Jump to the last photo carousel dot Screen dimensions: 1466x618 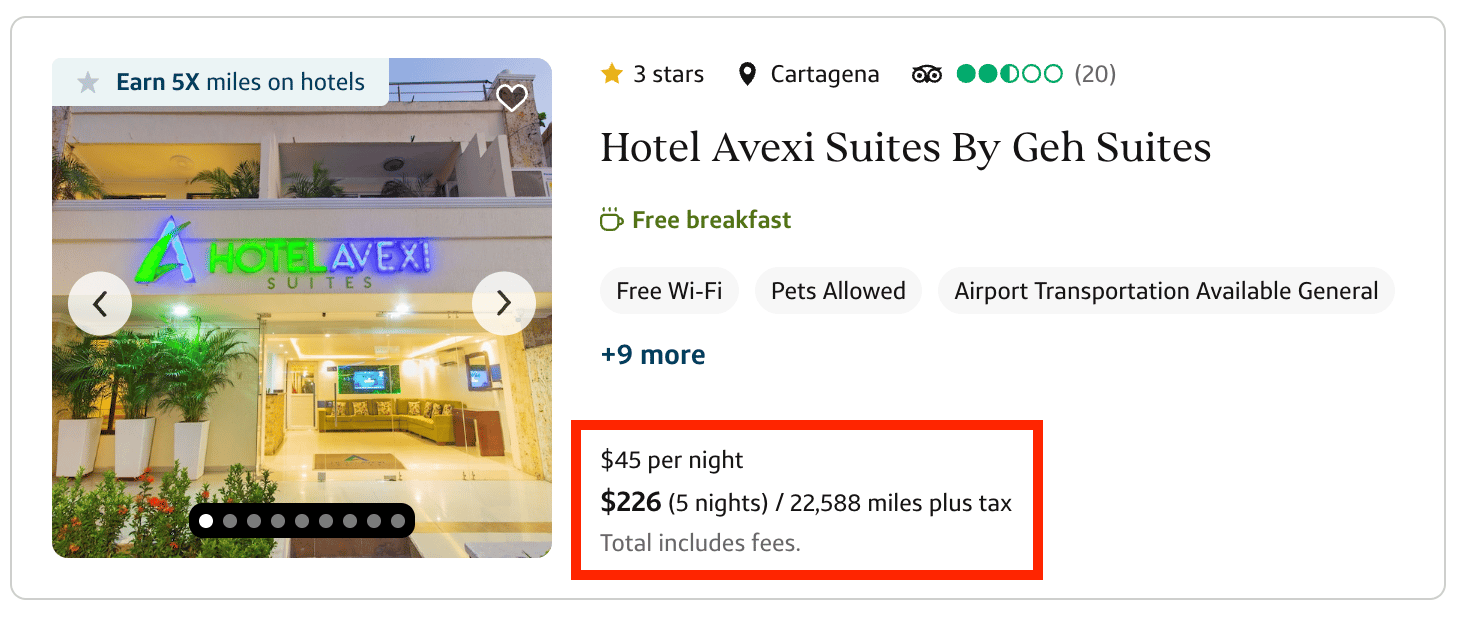tap(398, 521)
